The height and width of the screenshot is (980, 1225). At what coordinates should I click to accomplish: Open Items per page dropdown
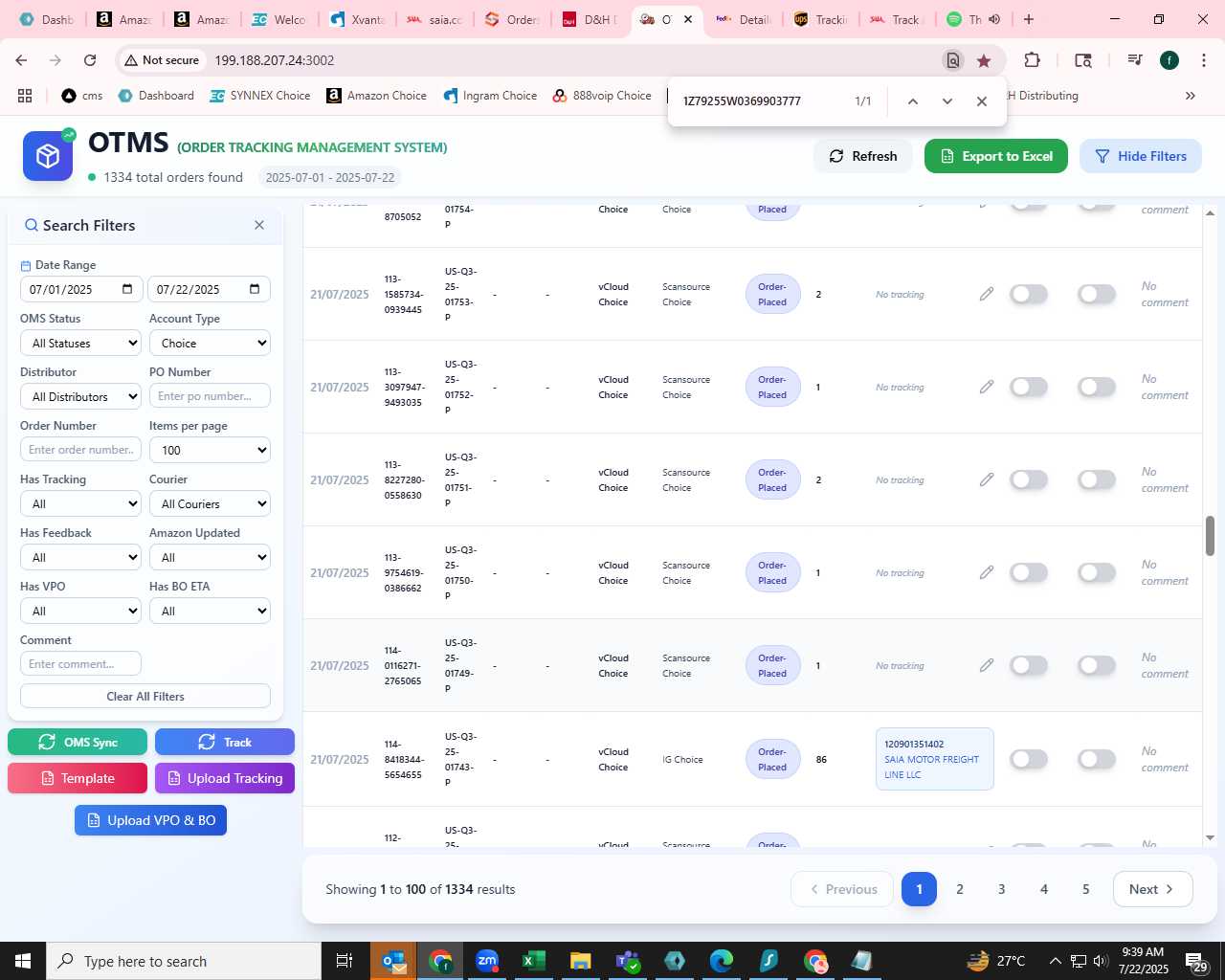tap(210, 450)
